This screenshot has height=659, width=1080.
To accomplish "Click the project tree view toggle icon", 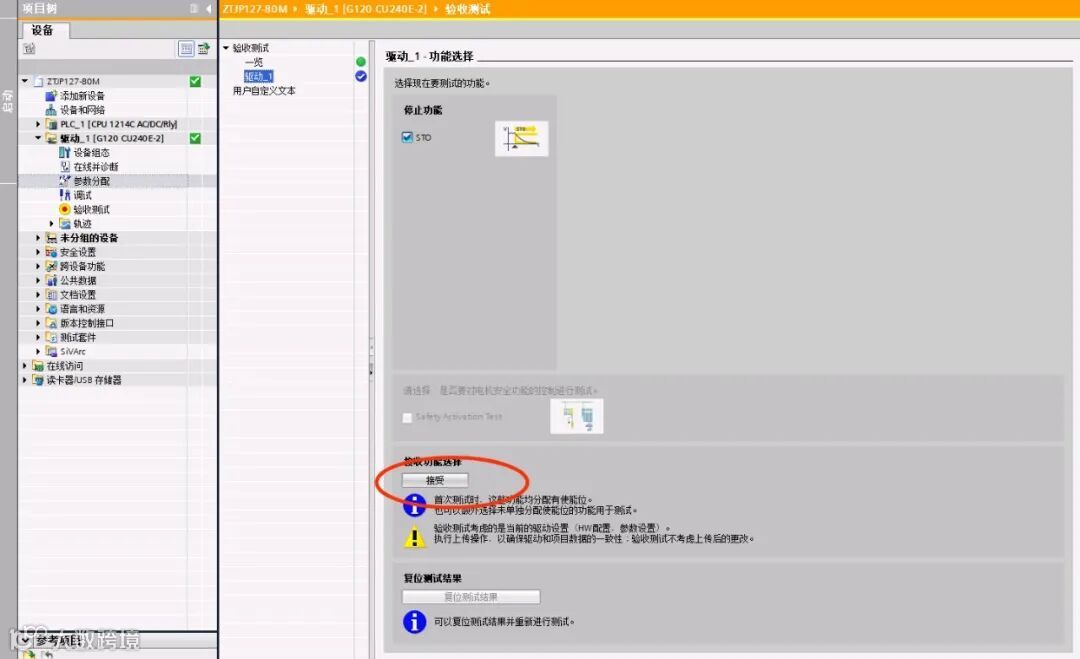I will (x=186, y=48).
